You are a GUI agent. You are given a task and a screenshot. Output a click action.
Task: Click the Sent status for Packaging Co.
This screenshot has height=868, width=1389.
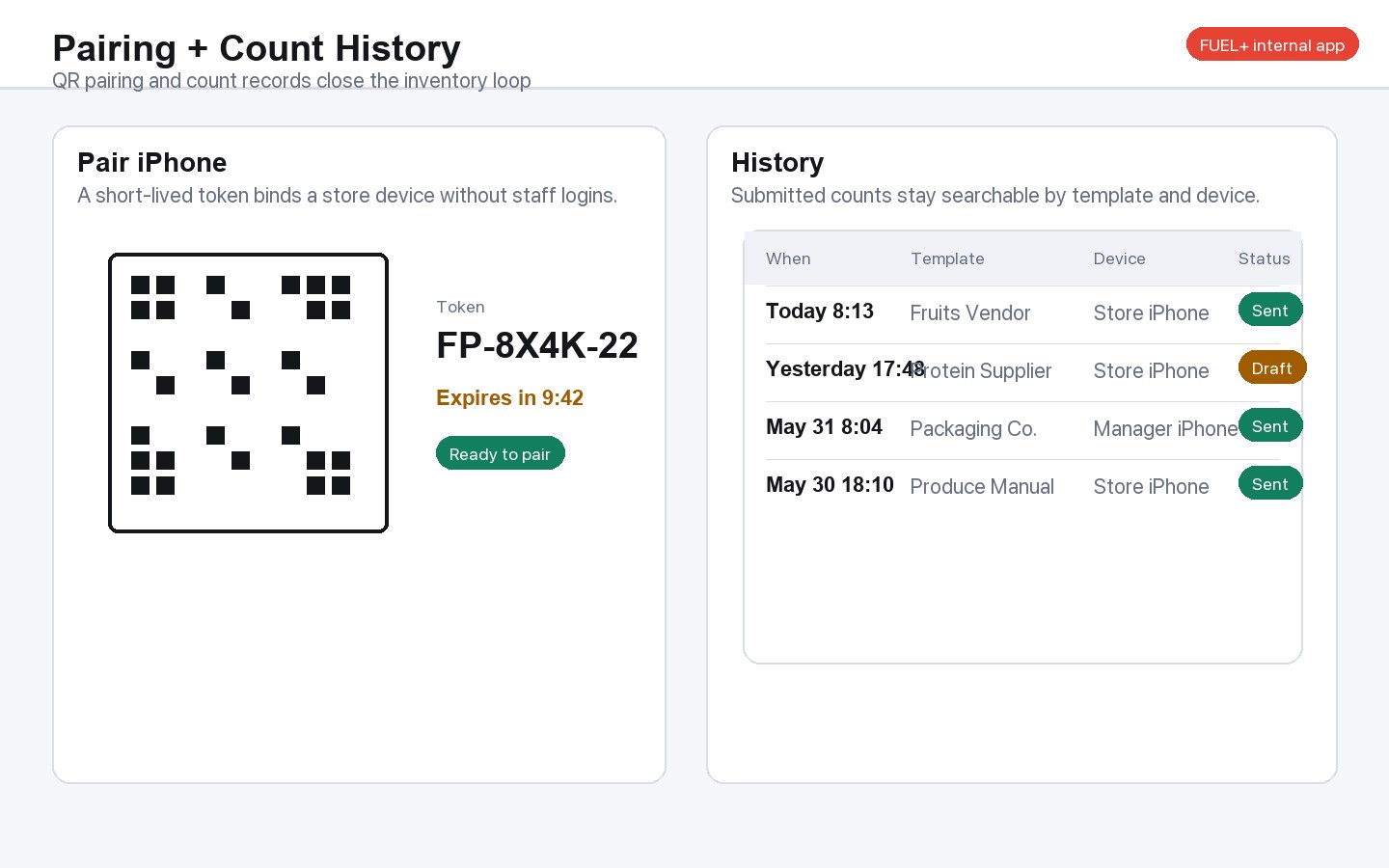[x=1270, y=425]
